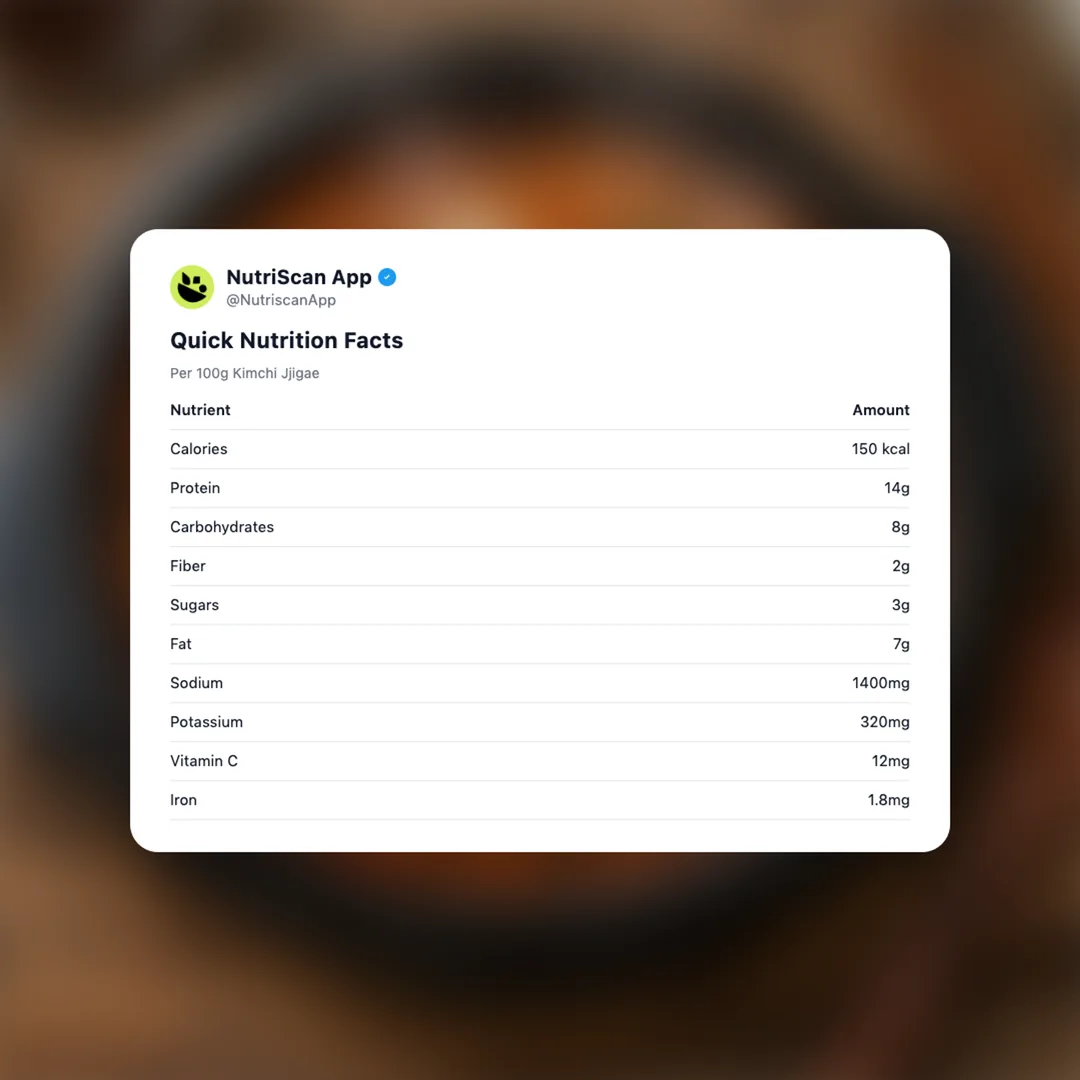Click the 1.8mg iron value
This screenshot has width=1080, height=1080.
(888, 800)
